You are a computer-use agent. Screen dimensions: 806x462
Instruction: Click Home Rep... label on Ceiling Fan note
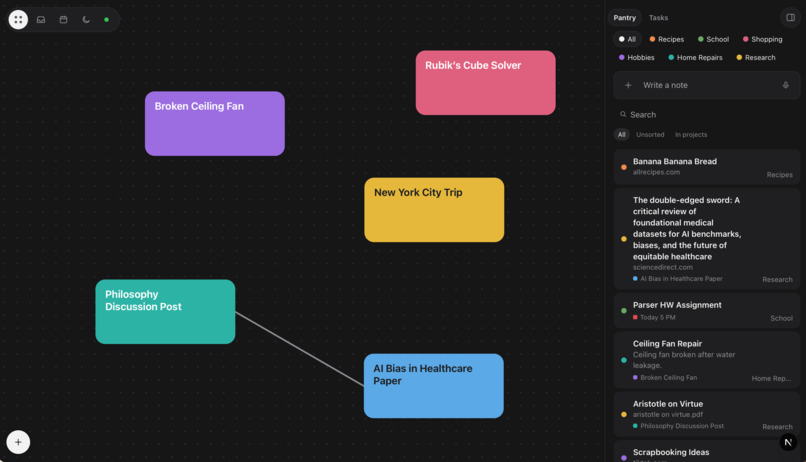coord(771,378)
